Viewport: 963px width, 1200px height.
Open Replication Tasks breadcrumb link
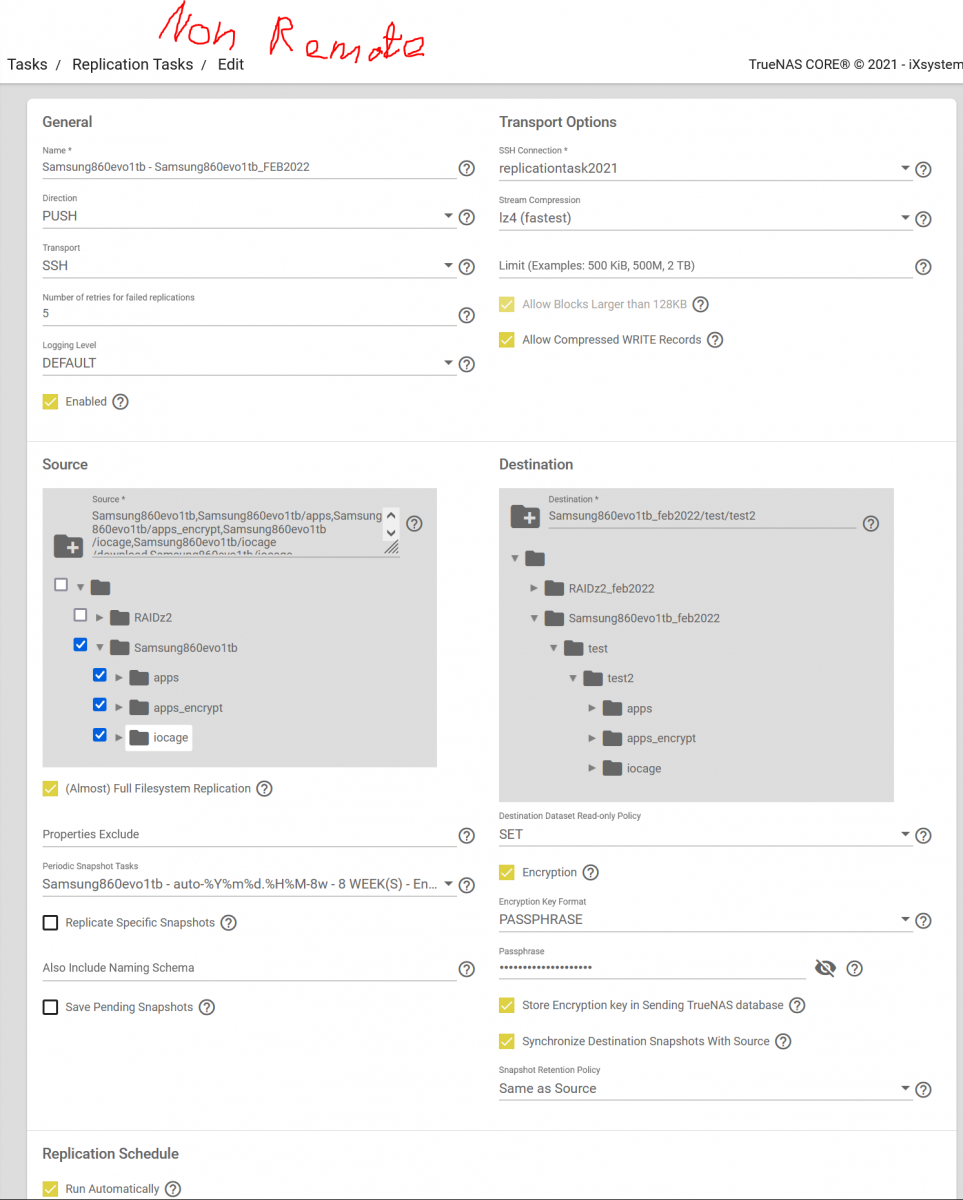click(x=133, y=64)
